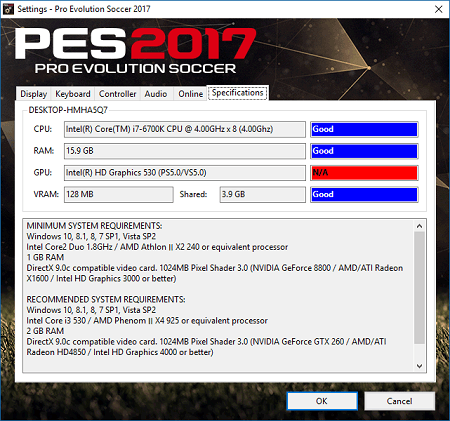Select the Specifications tab
The image size is (450, 421).
238,93
